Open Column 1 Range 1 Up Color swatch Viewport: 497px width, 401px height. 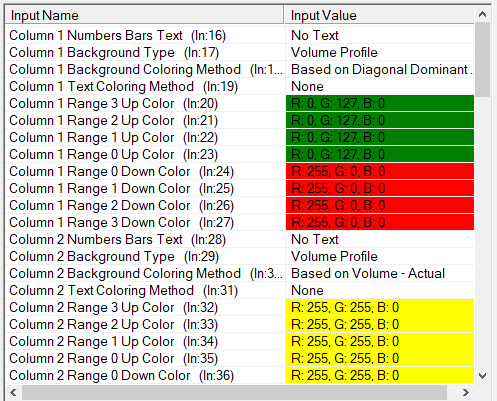[380, 137]
